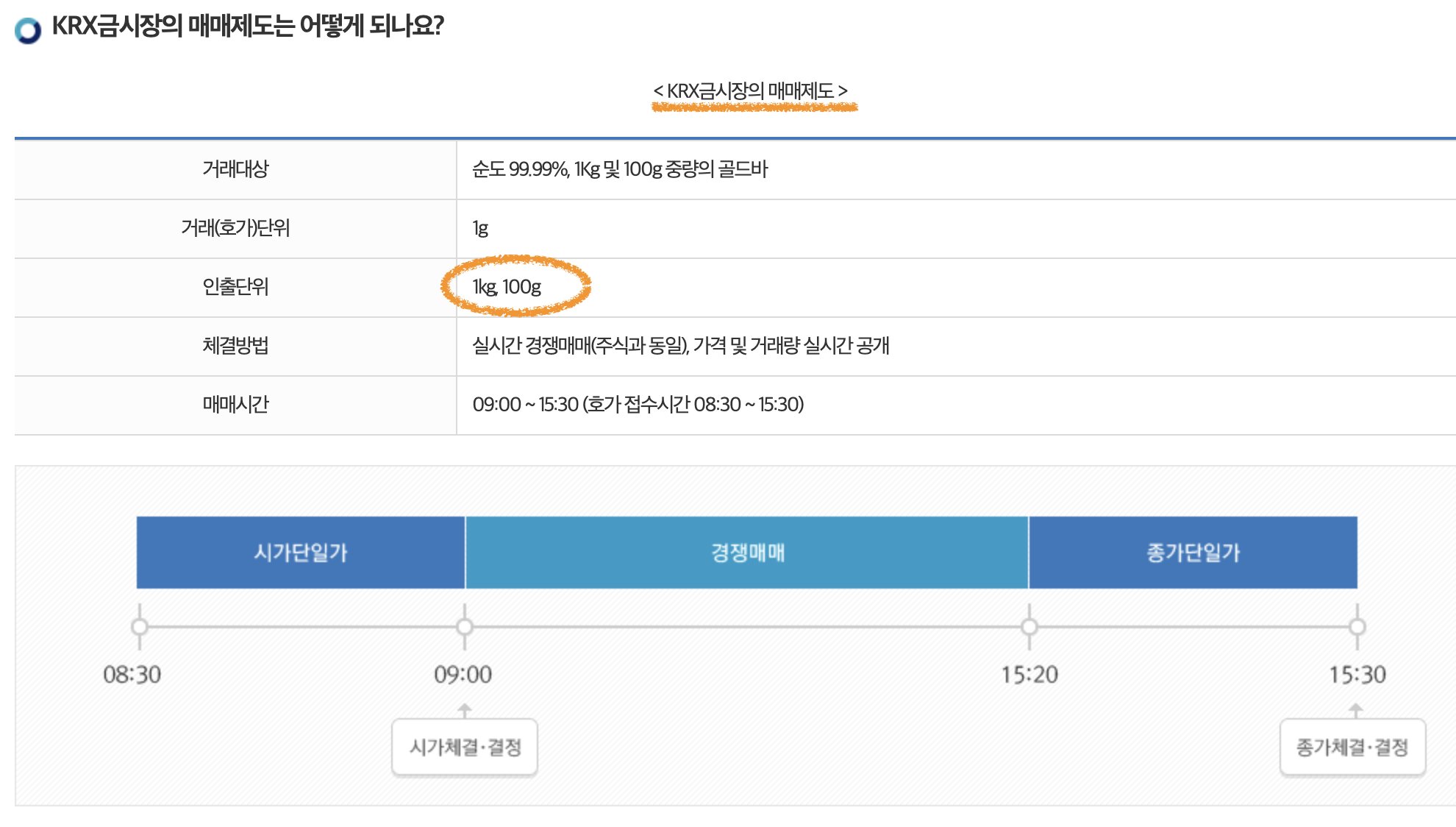
Task: Click the '1g' trading unit value
Action: tap(480, 228)
